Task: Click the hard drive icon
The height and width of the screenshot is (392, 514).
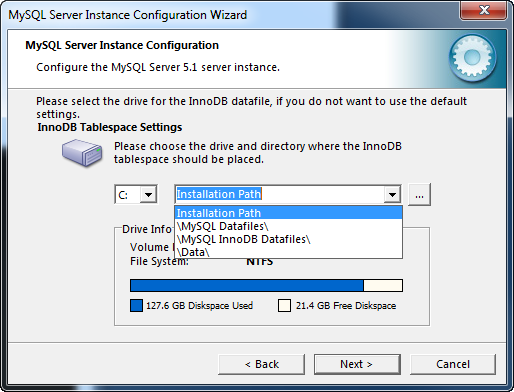Action: coord(82,153)
